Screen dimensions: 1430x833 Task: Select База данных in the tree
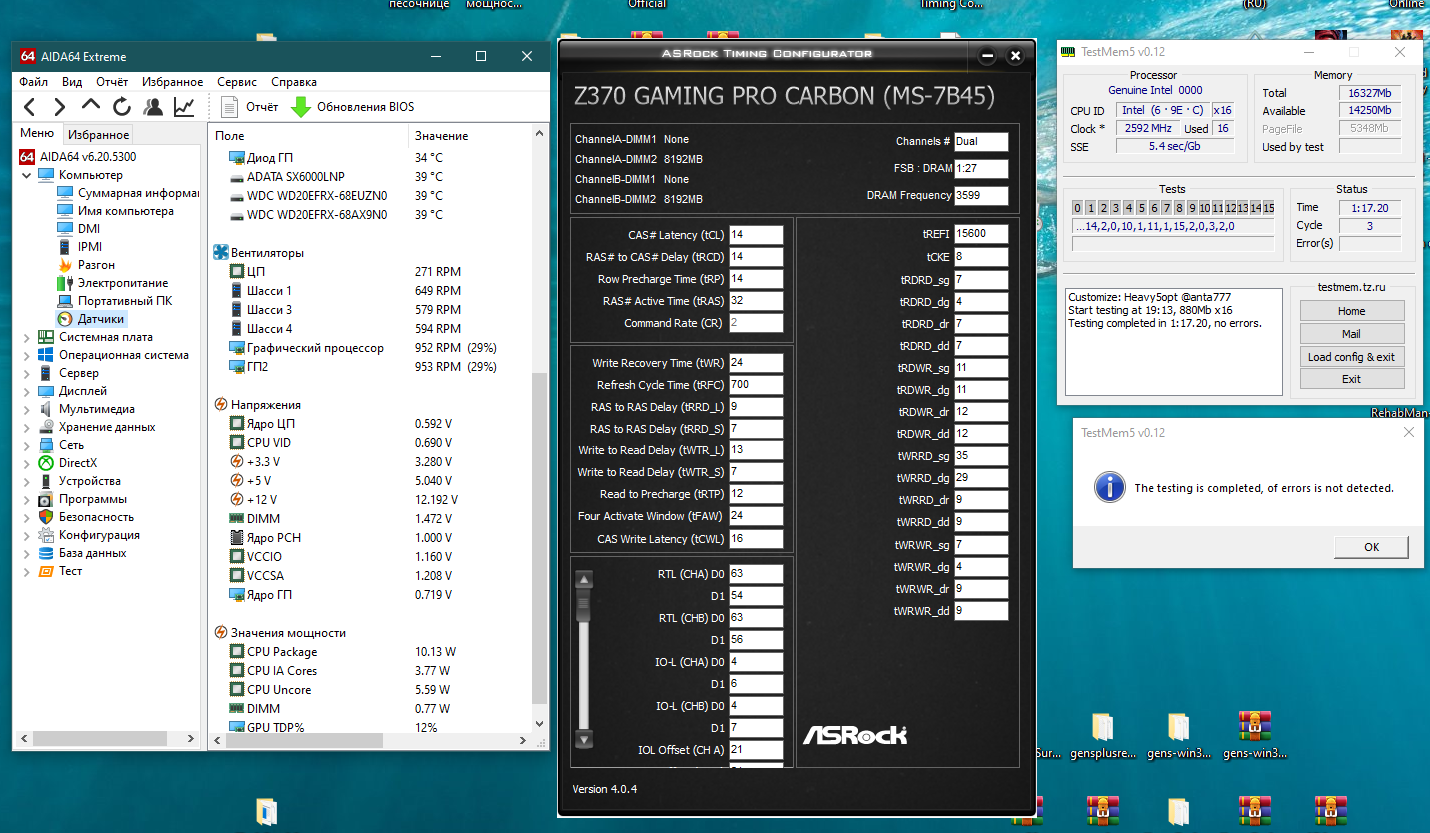tap(82, 553)
